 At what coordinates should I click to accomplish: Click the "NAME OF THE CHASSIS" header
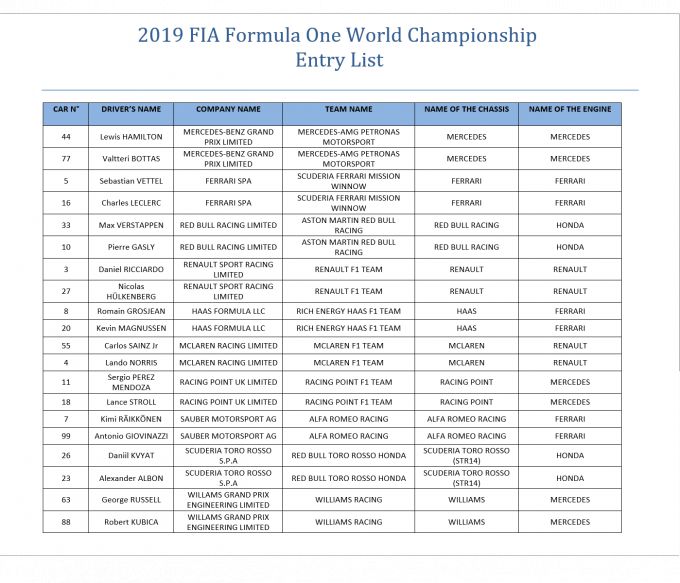point(466,109)
